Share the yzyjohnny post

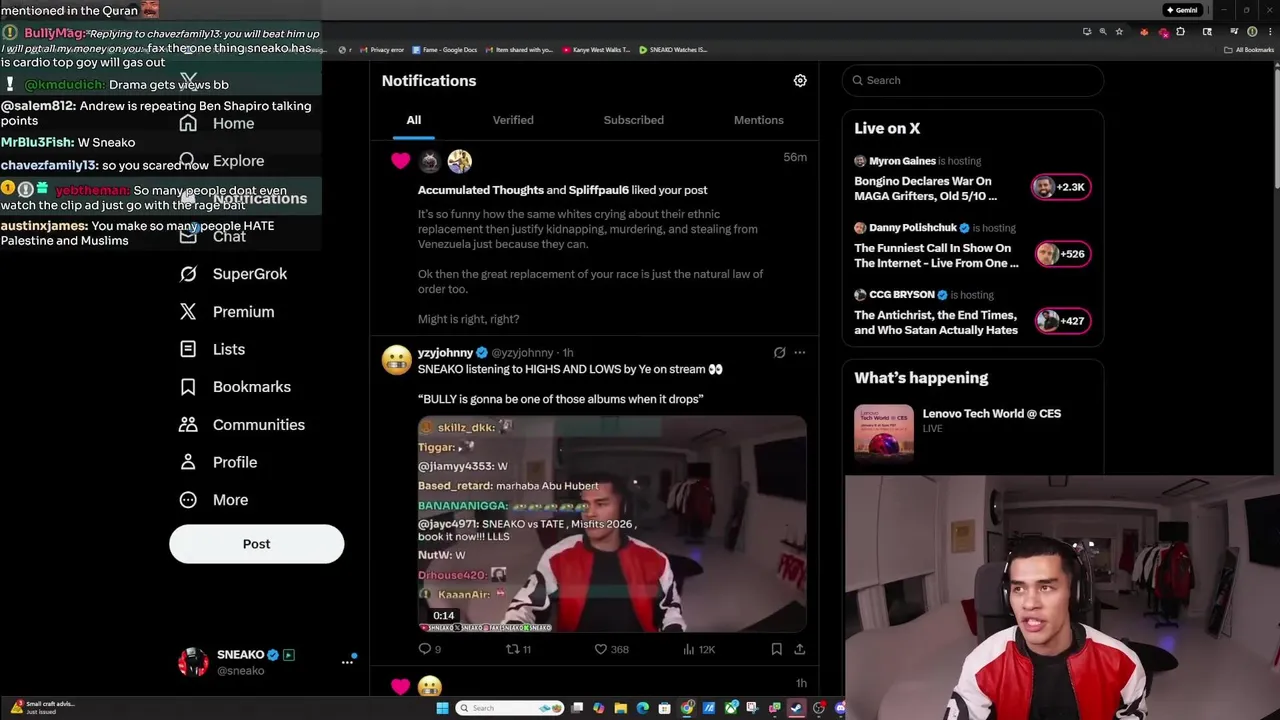point(799,649)
